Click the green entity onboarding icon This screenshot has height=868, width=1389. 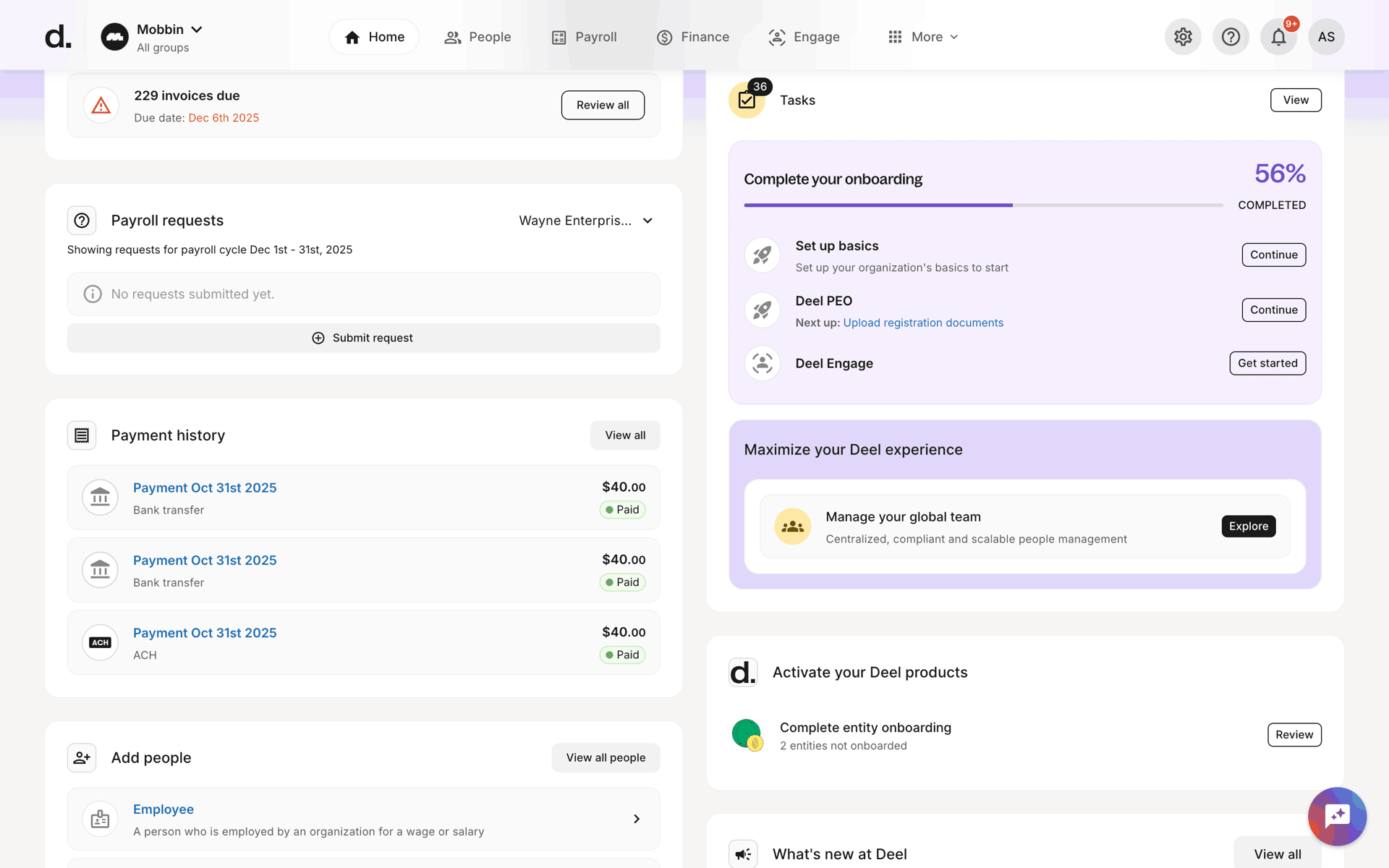click(747, 735)
